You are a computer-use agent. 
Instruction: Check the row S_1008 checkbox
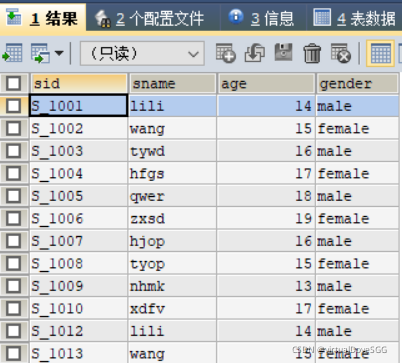tap(14, 263)
